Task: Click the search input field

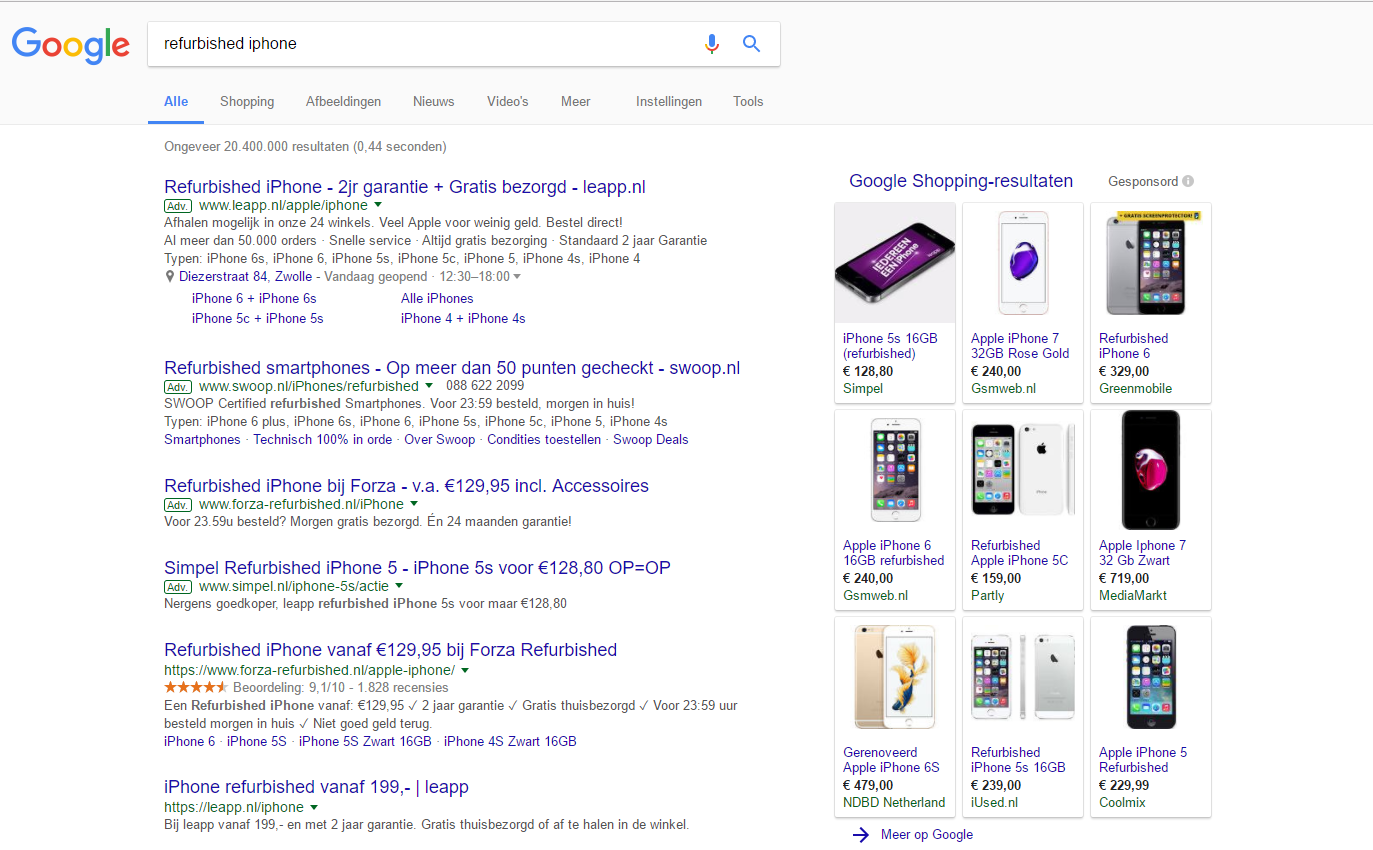Action: 420,44
